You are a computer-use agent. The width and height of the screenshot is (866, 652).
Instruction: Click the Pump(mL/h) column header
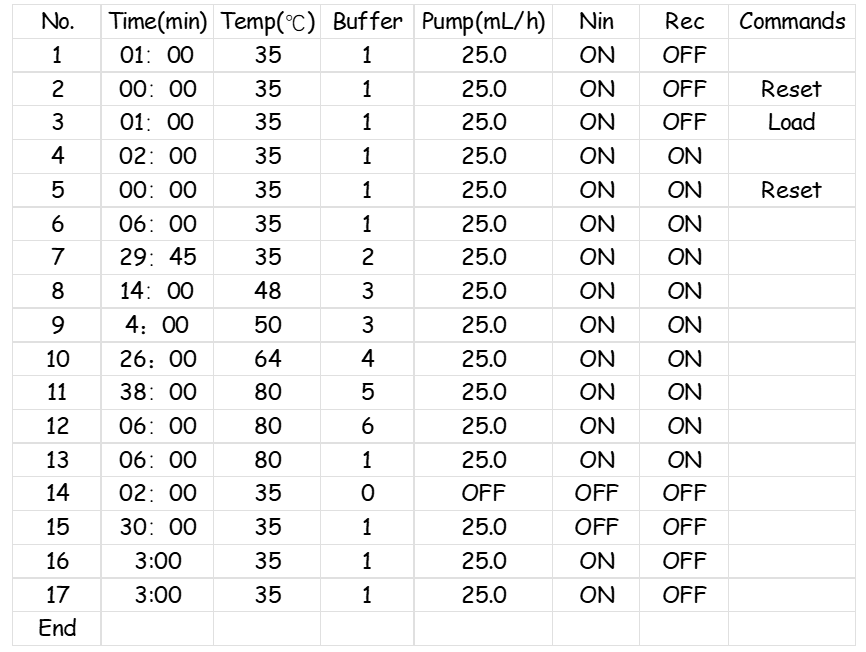pos(484,22)
